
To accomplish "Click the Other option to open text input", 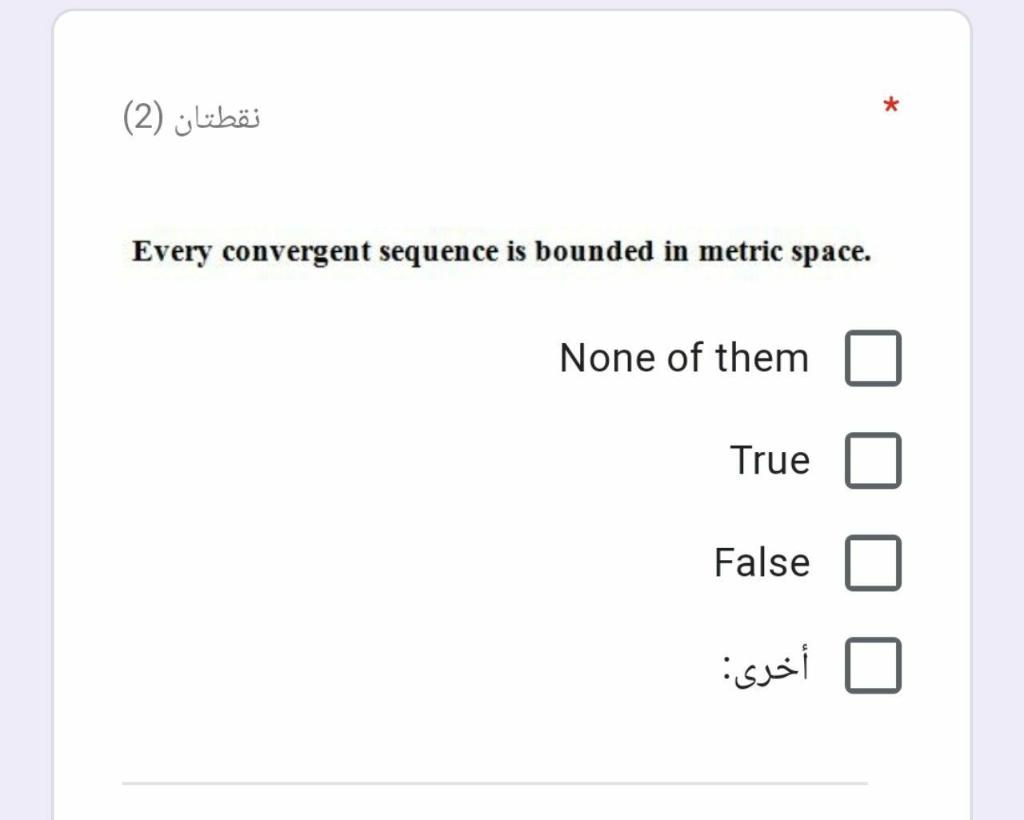I will tap(873, 663).
